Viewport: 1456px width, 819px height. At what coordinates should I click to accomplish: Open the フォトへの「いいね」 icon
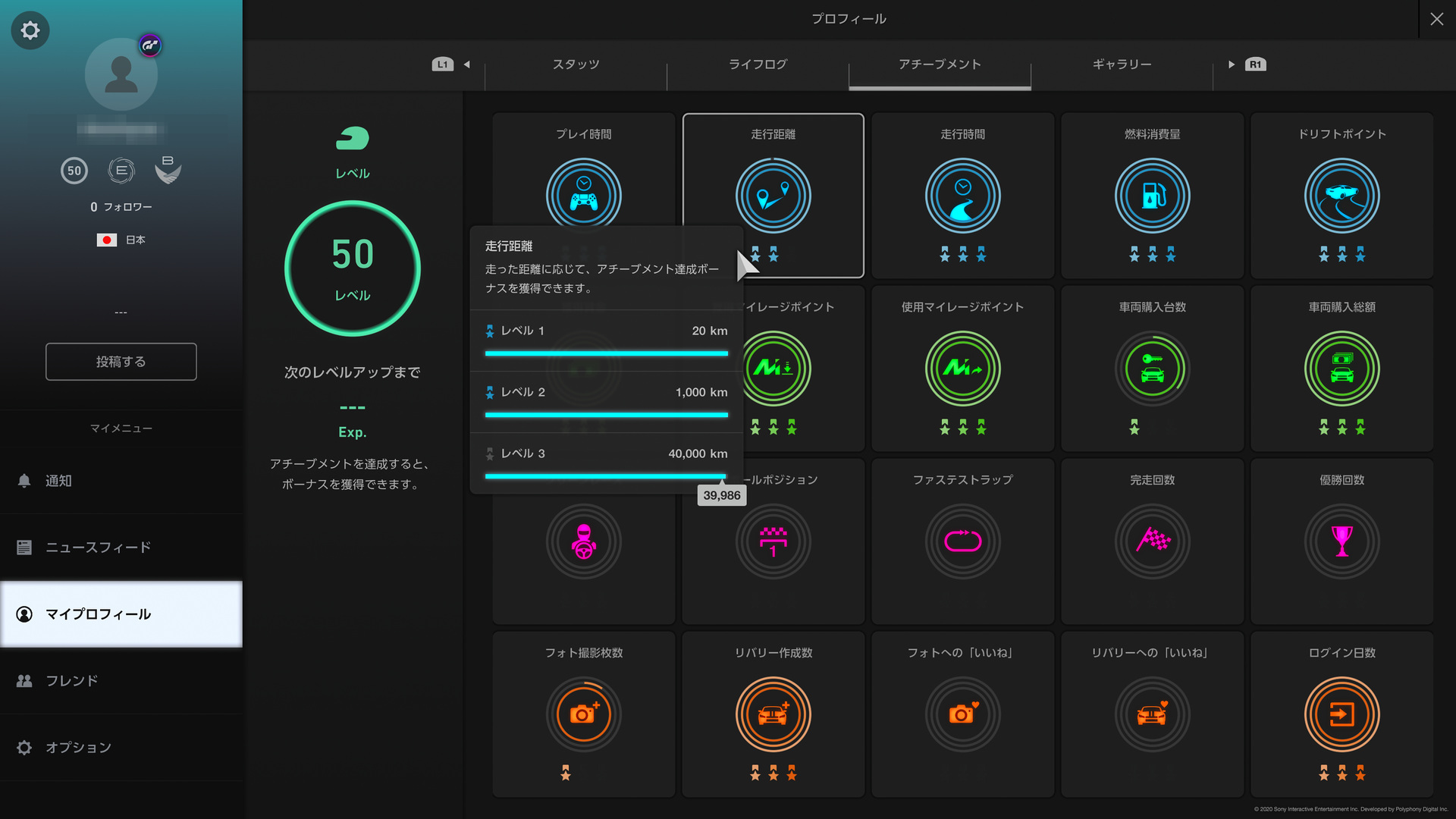click(963, 714)
